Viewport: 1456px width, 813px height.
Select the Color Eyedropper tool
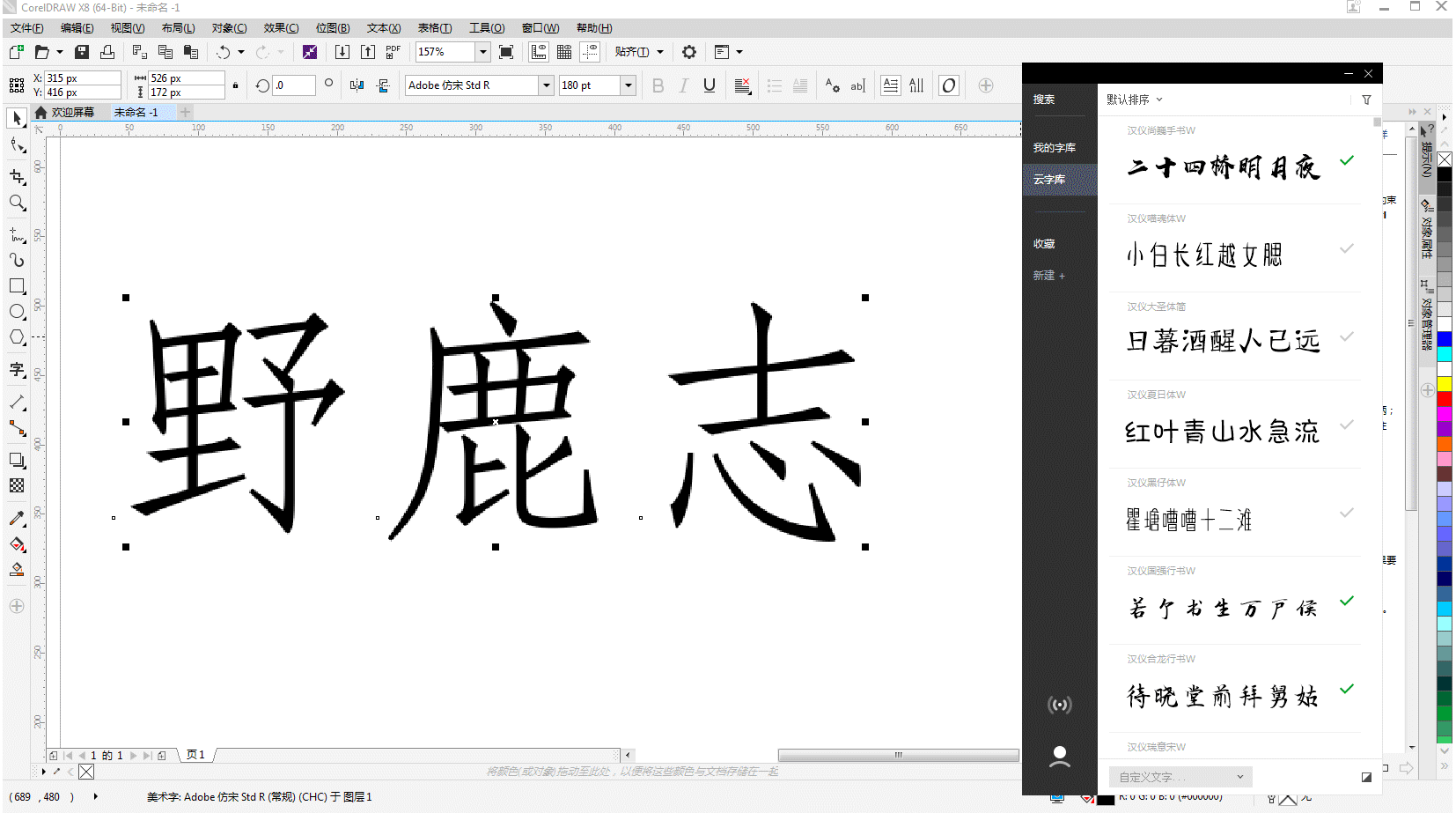tap(17, 518)
